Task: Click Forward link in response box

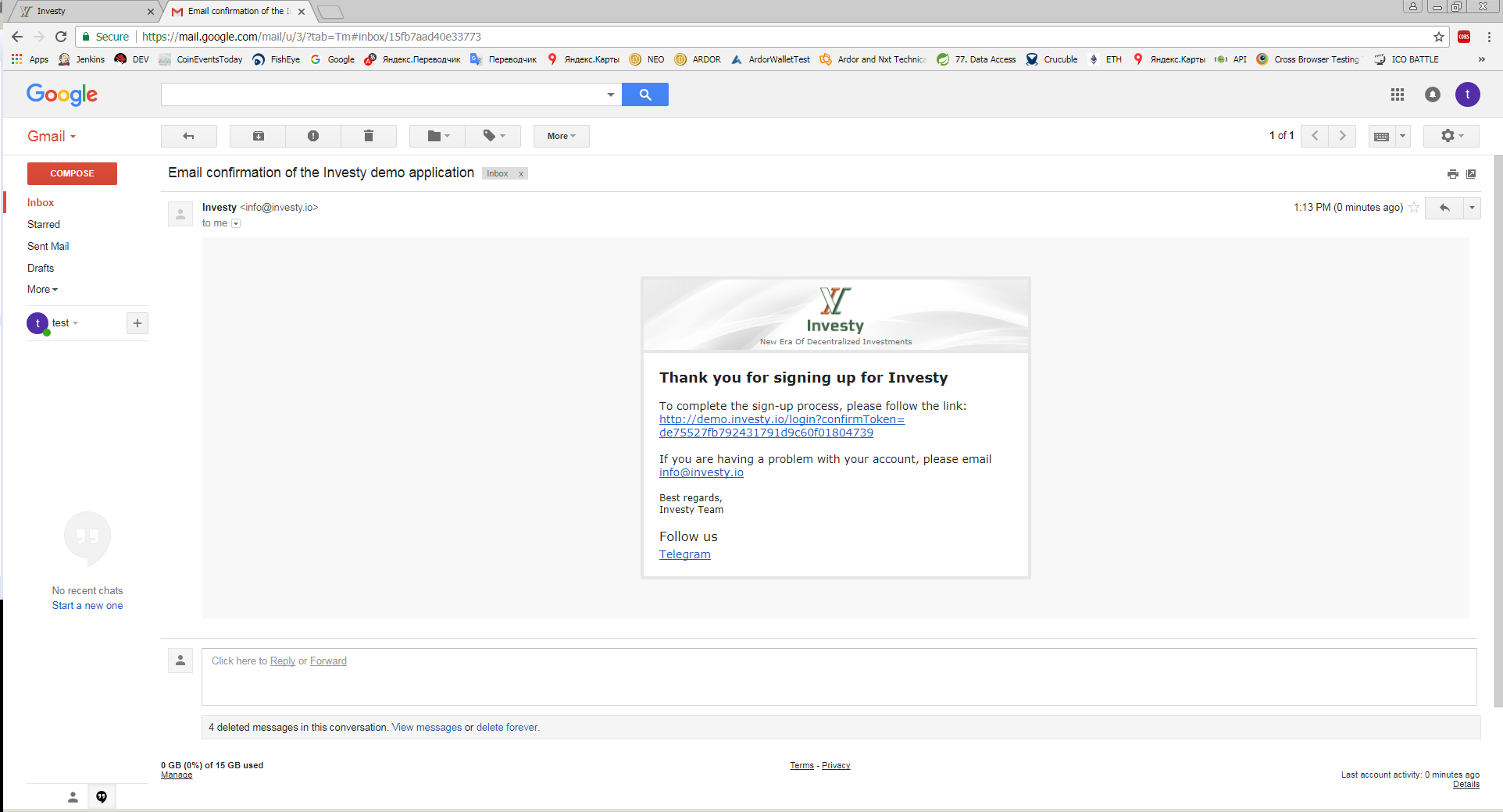Action: click(328, 661)
